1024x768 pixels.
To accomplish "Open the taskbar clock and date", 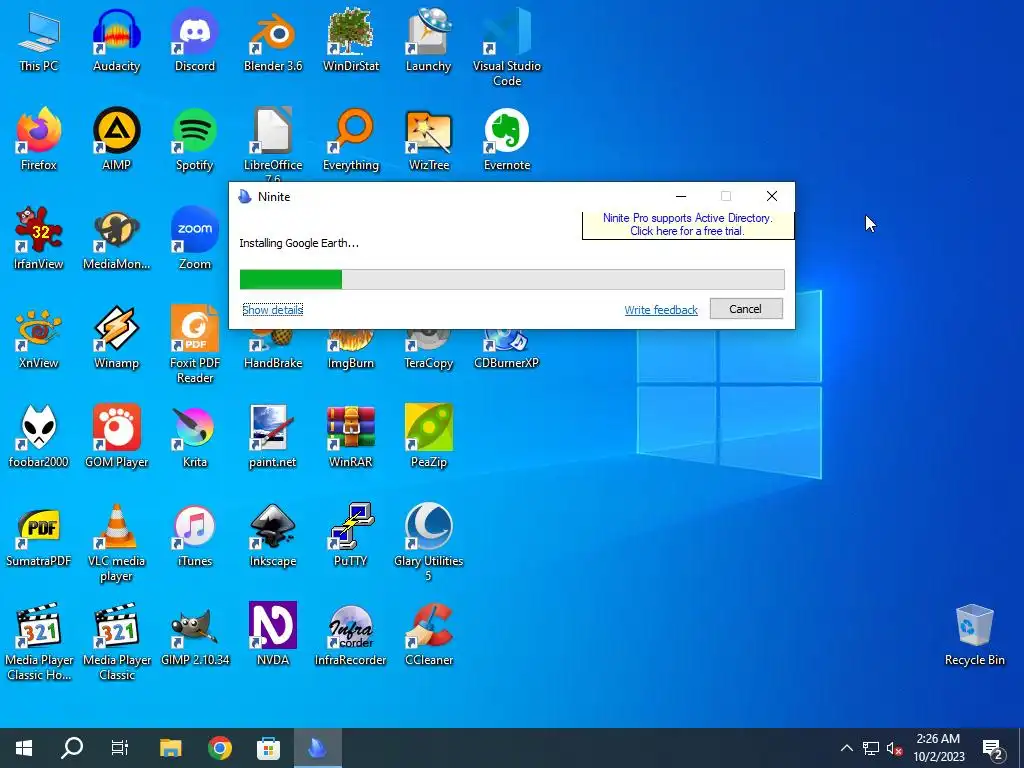I will (x=938, y=748).
